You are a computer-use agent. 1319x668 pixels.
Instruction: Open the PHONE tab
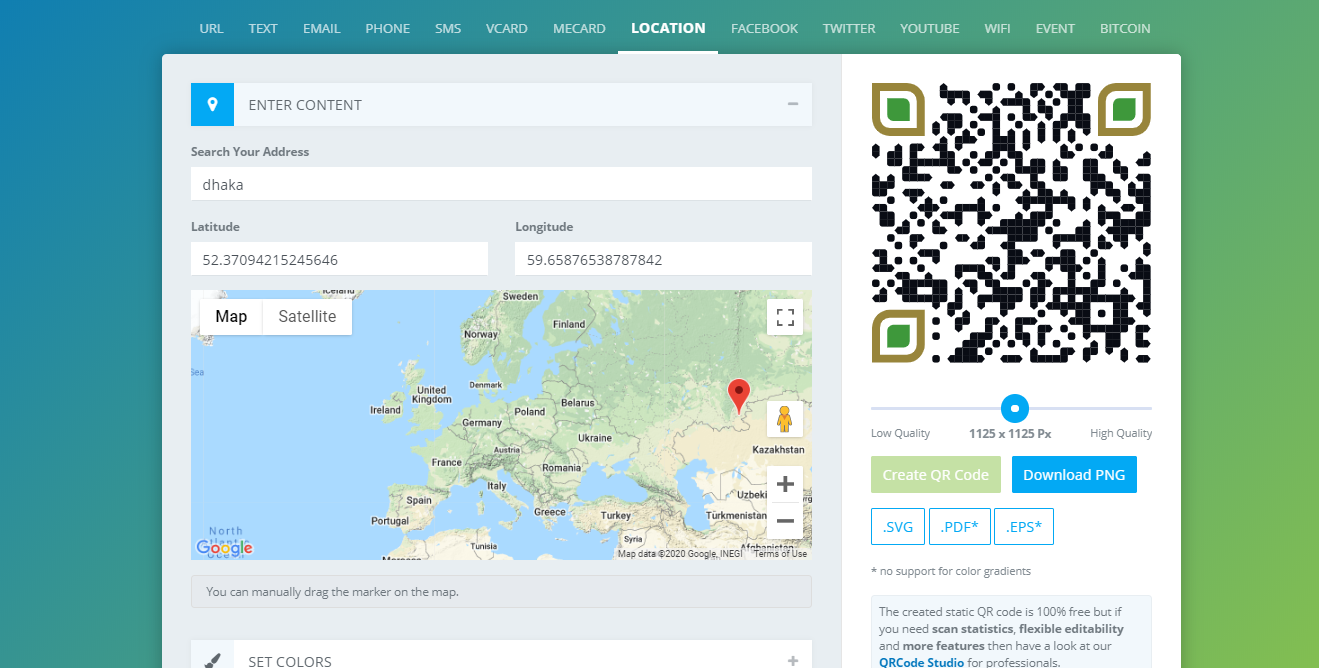[388, 28]
